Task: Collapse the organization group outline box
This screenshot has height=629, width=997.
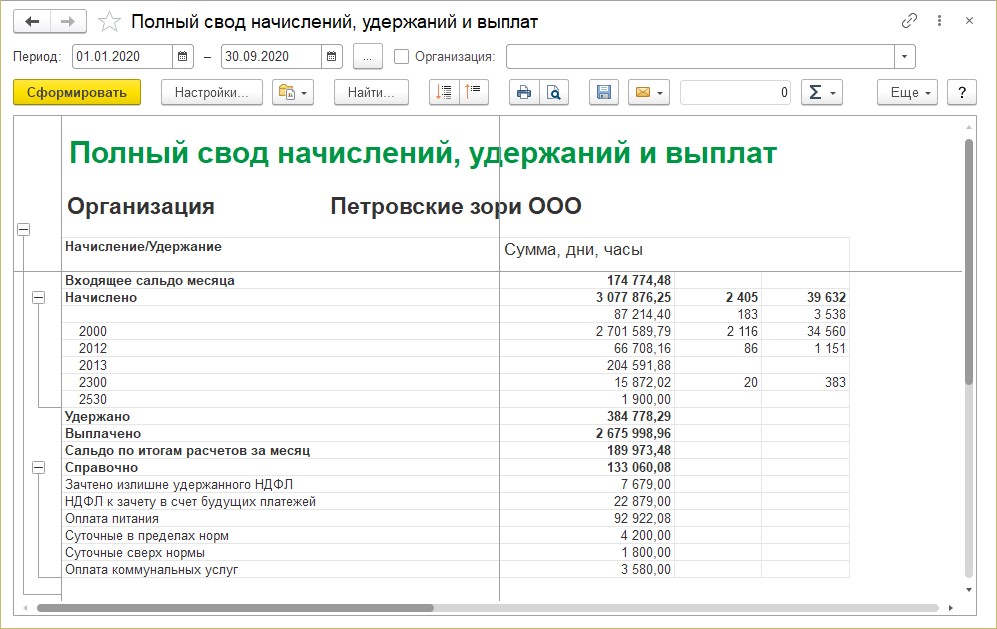Action: point(24,230)
